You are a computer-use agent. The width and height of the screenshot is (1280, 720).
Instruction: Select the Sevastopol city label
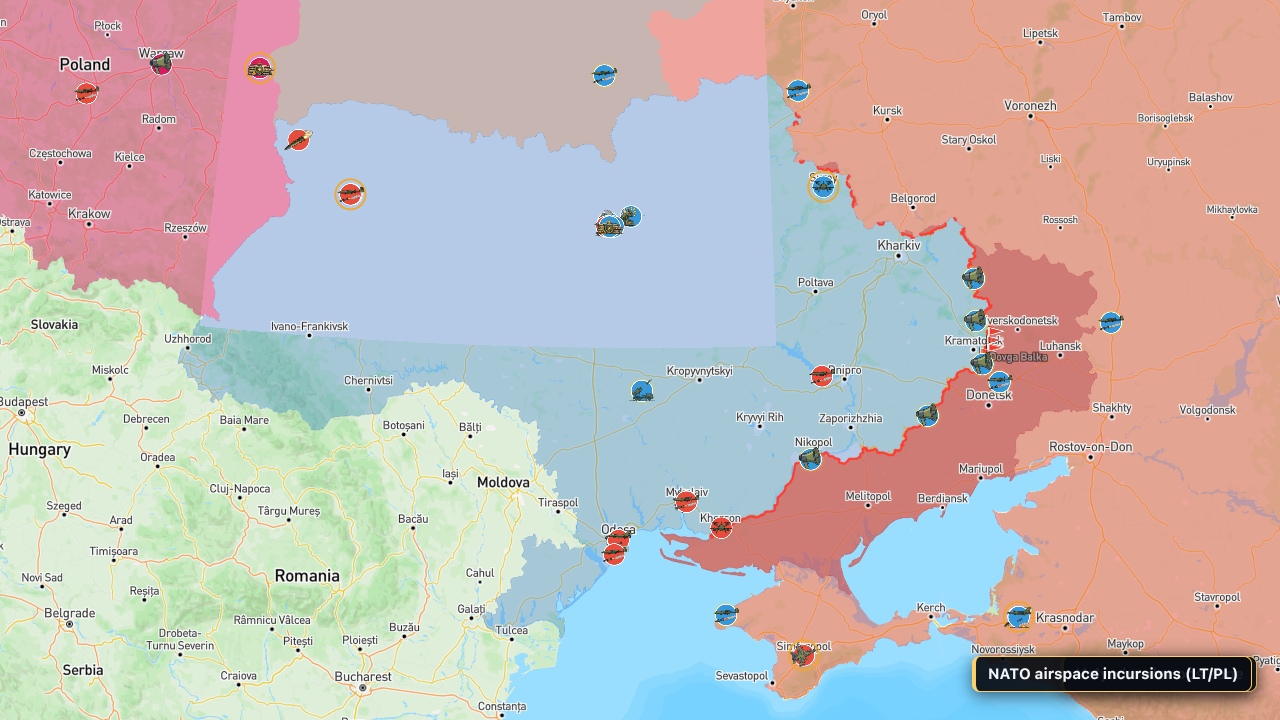pyautogui.click(x=742, y=676)
